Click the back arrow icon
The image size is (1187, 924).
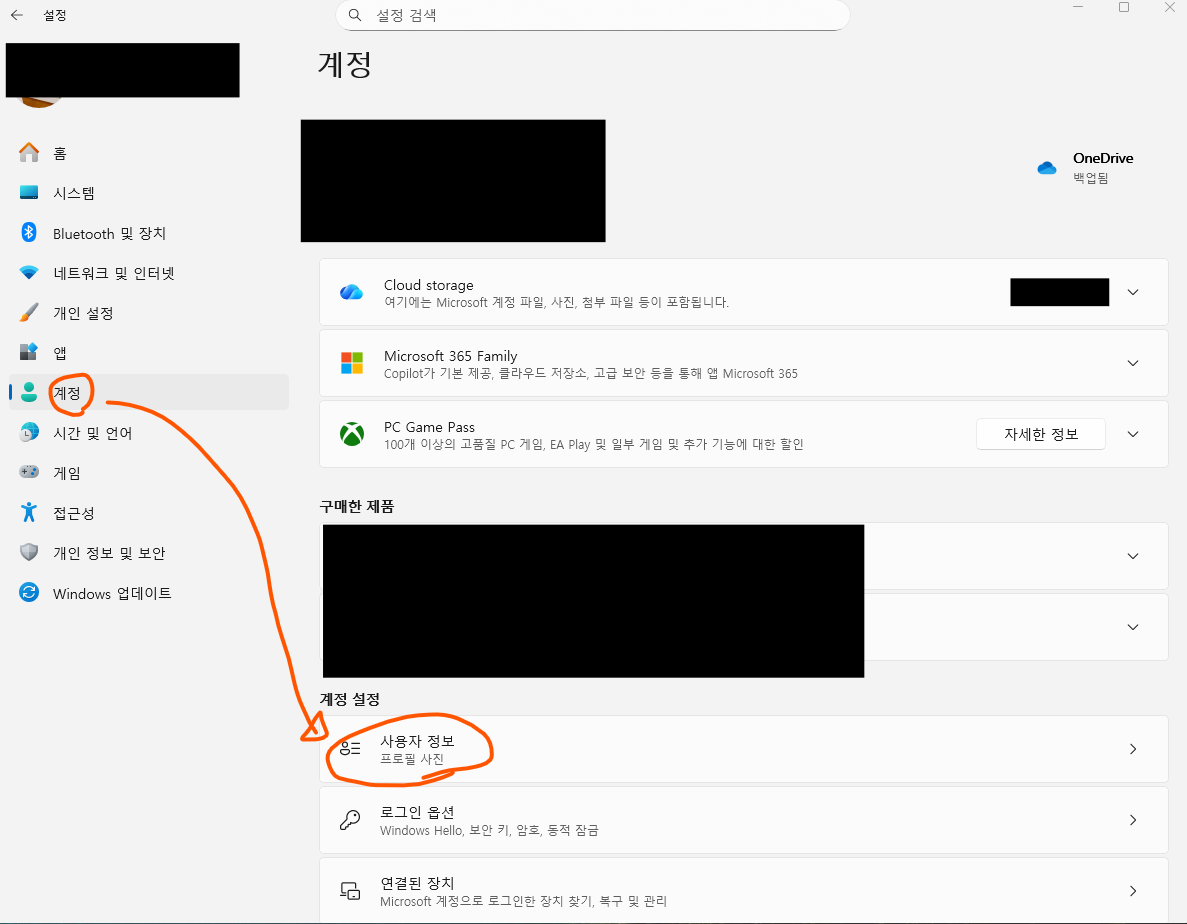pyautogui.click(x=17, y=15)
